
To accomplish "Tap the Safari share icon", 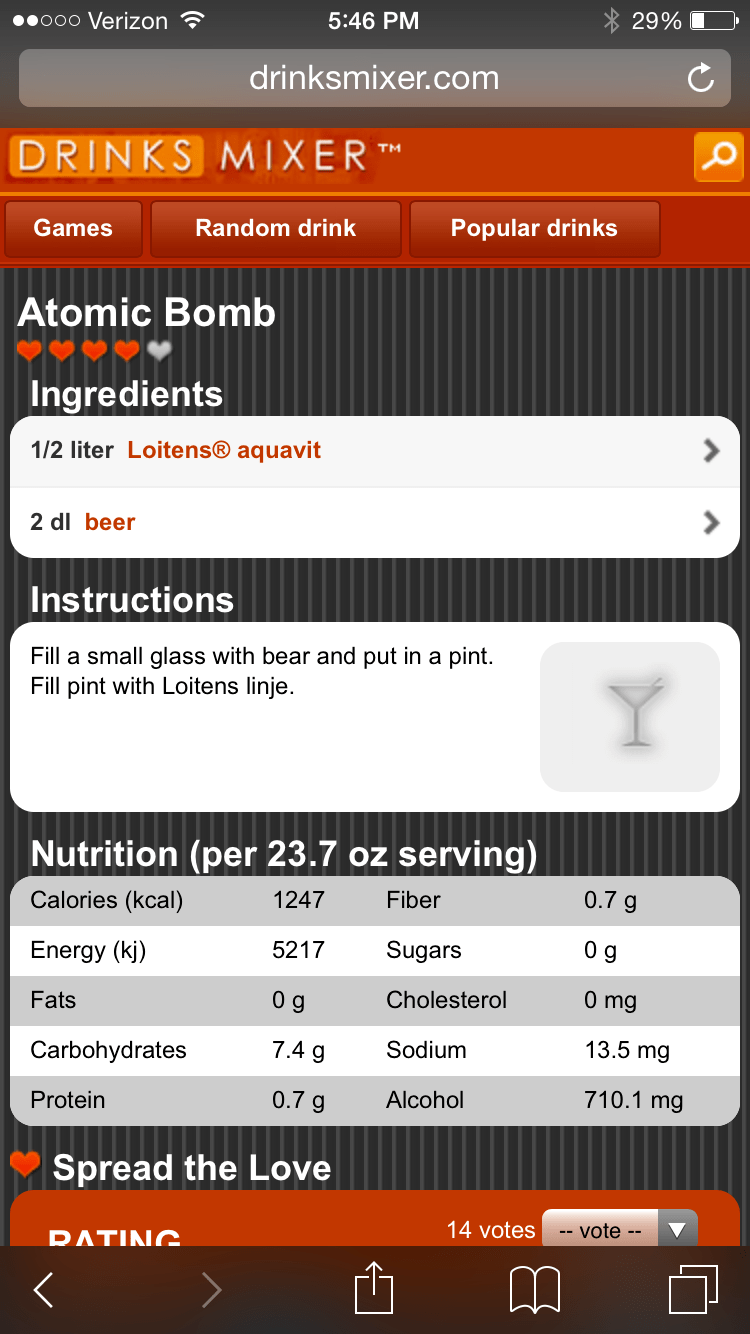I will point(374,1288).
